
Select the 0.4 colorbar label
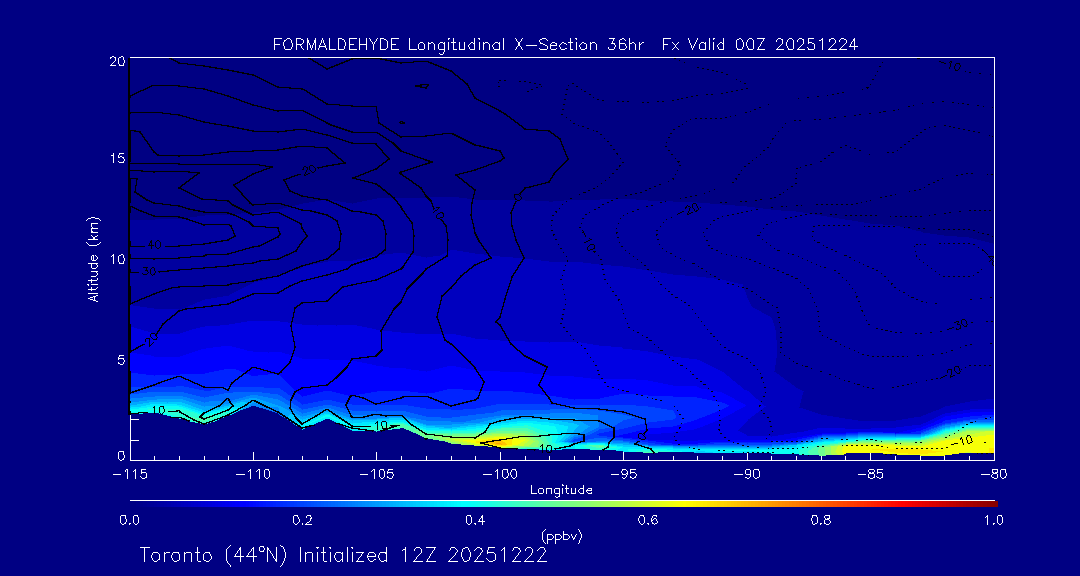[475, 520]
